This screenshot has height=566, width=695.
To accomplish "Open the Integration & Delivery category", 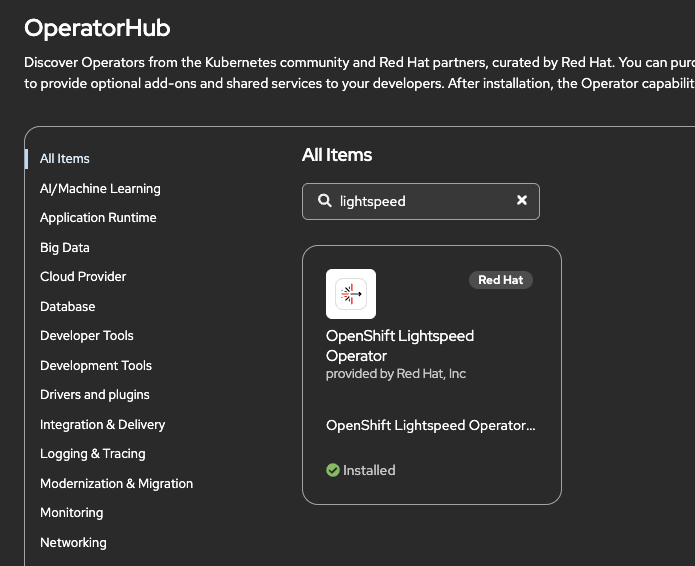I will [102, 424].
